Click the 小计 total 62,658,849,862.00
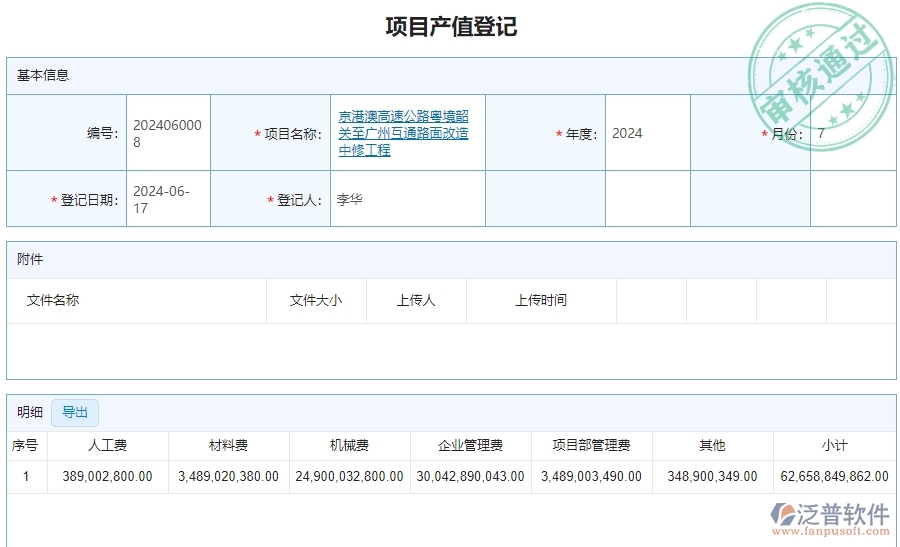This screenshot has height=547, width=900. [x=835, y=476]
